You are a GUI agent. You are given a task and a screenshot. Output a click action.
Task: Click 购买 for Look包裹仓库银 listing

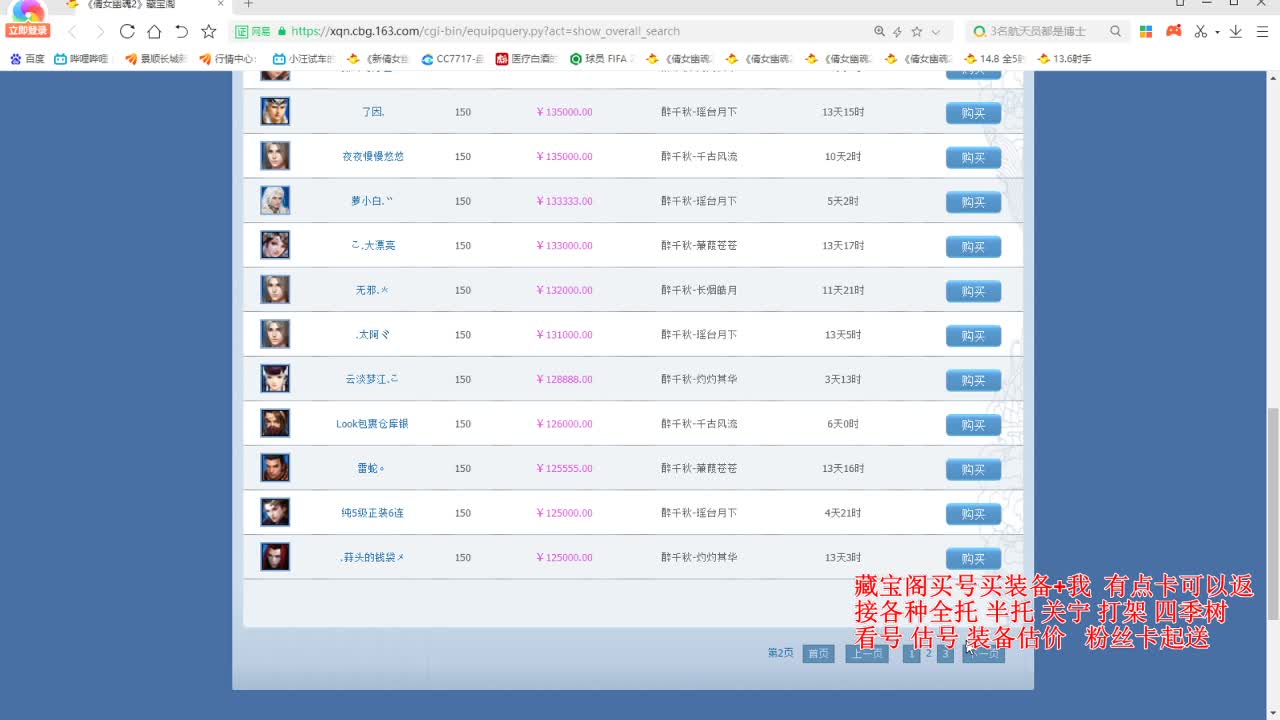(x=973, y=425)
